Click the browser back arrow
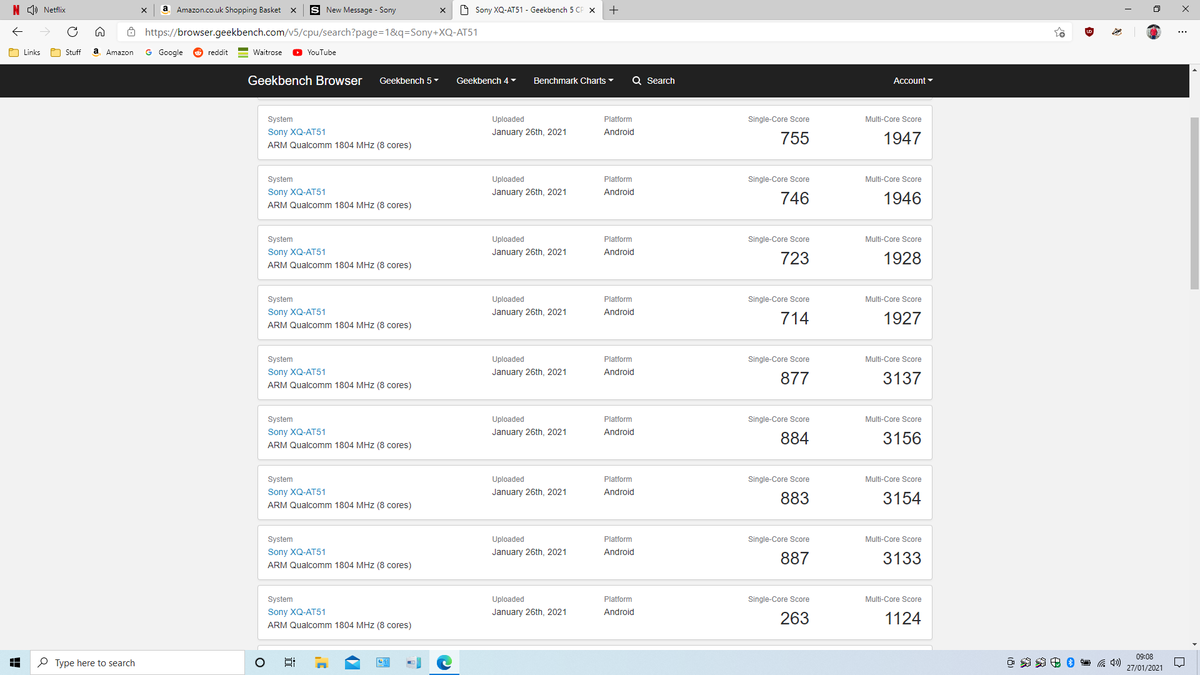The height and width of the screenshot is (675, 1200). coord(17,32)
